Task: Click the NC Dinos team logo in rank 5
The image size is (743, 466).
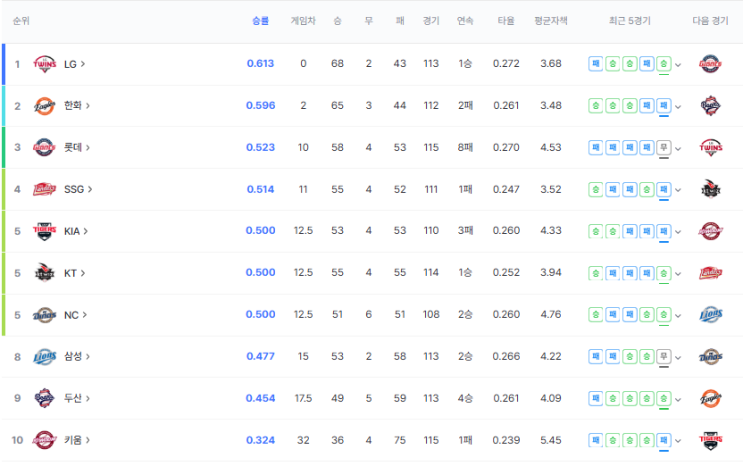Action: tap(45, 315)
